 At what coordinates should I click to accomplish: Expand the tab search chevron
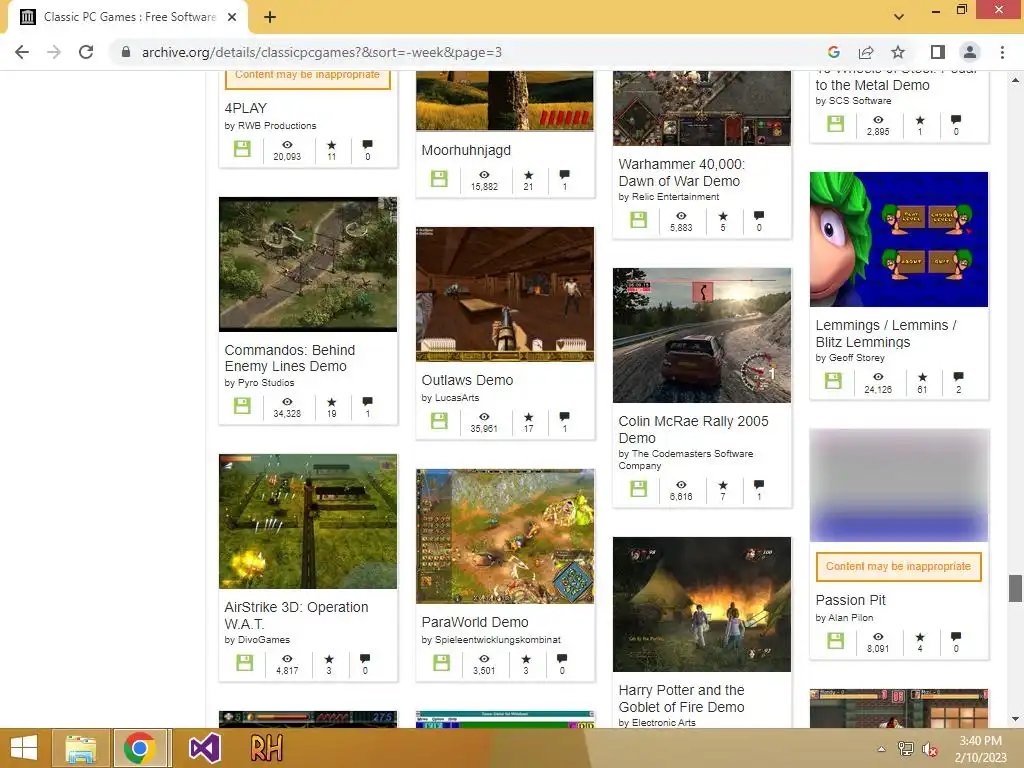(x=899, y=17)
